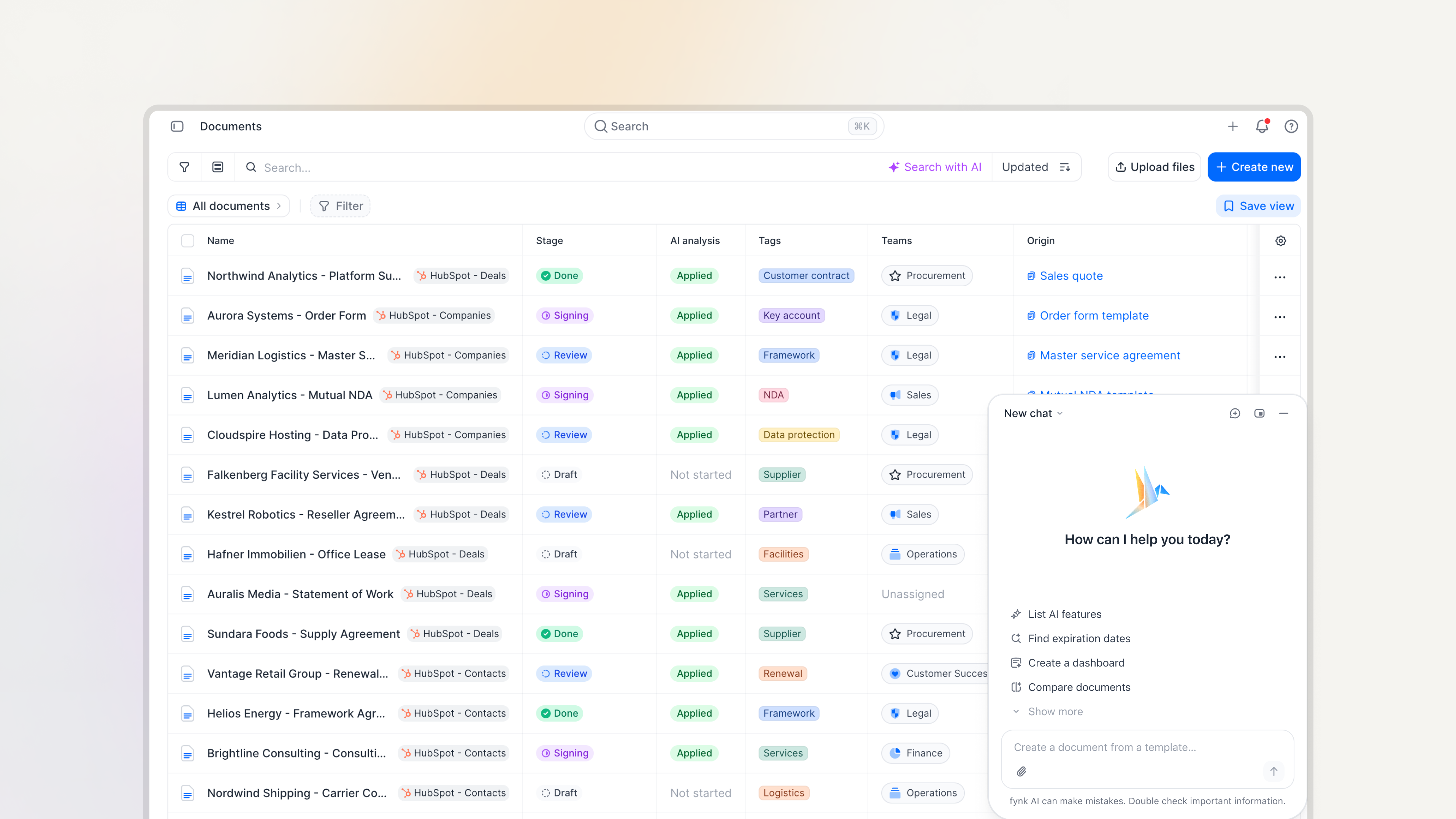
Task: Click document icon for Cloudspire Hosting row
Action: (188, 435)
